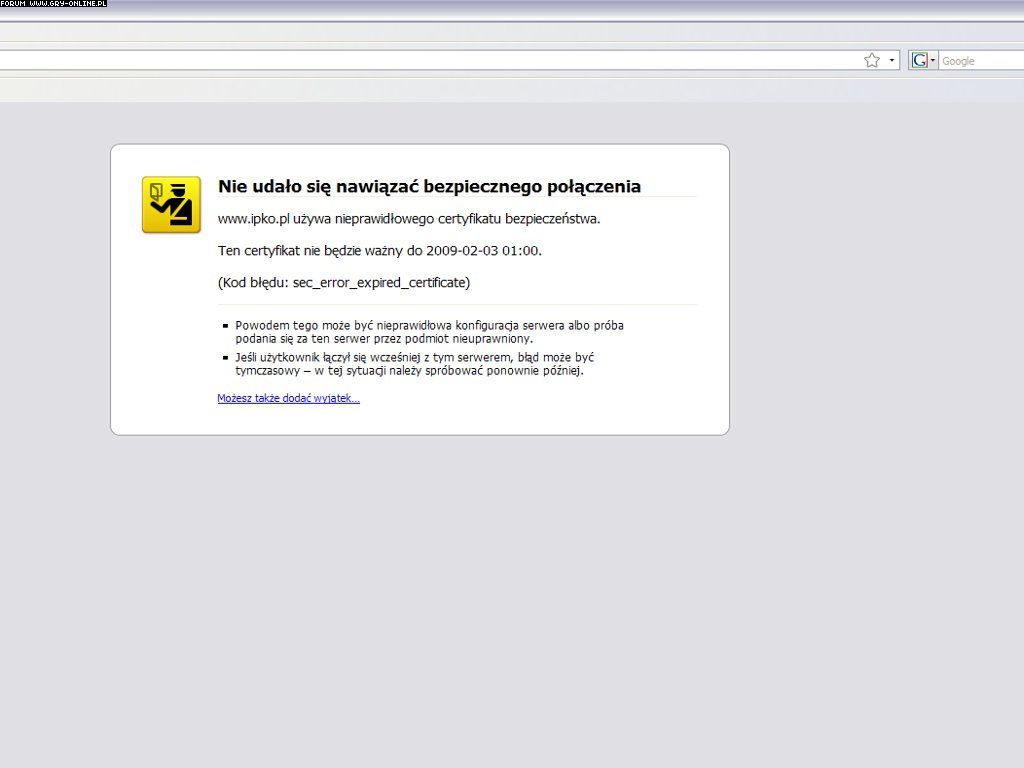
Task: Click the FORUM WWW.GRY-ONLINE.PL watermark label
Action: click(x=53, y=4)
